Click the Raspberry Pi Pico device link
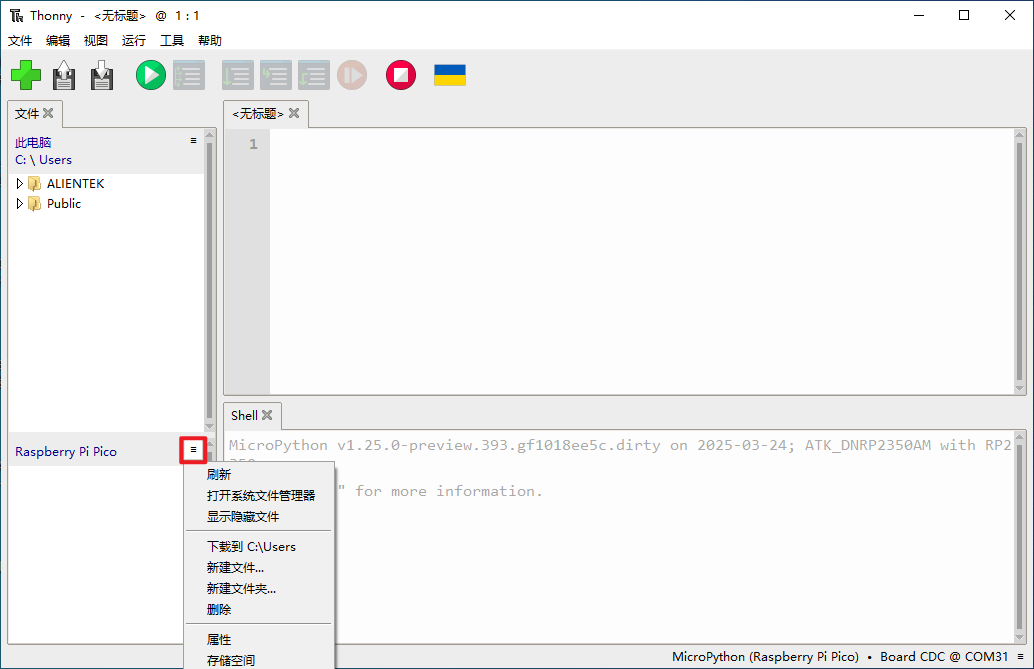 pyautogui.click(x=66, y=451)
